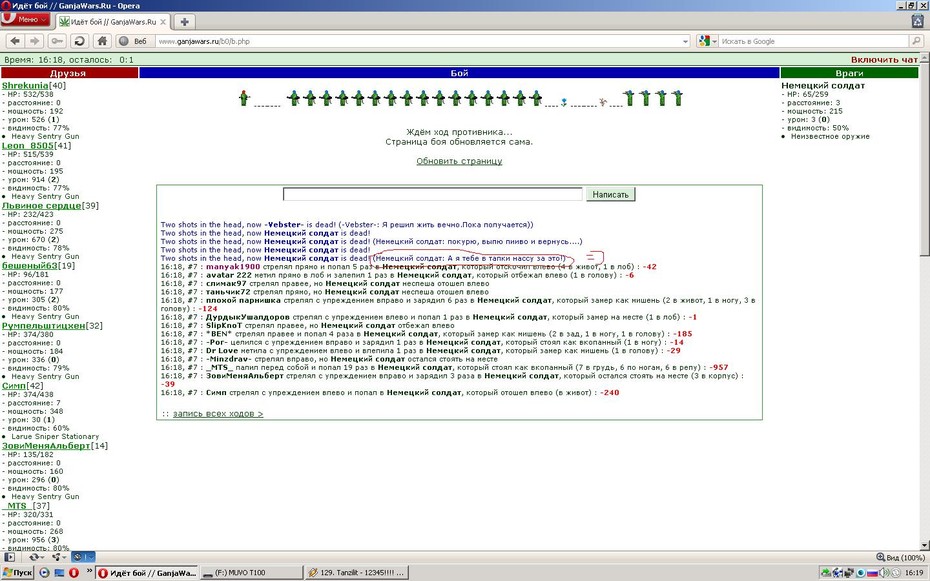Open the closed tabs trash icon

(918, 20)
